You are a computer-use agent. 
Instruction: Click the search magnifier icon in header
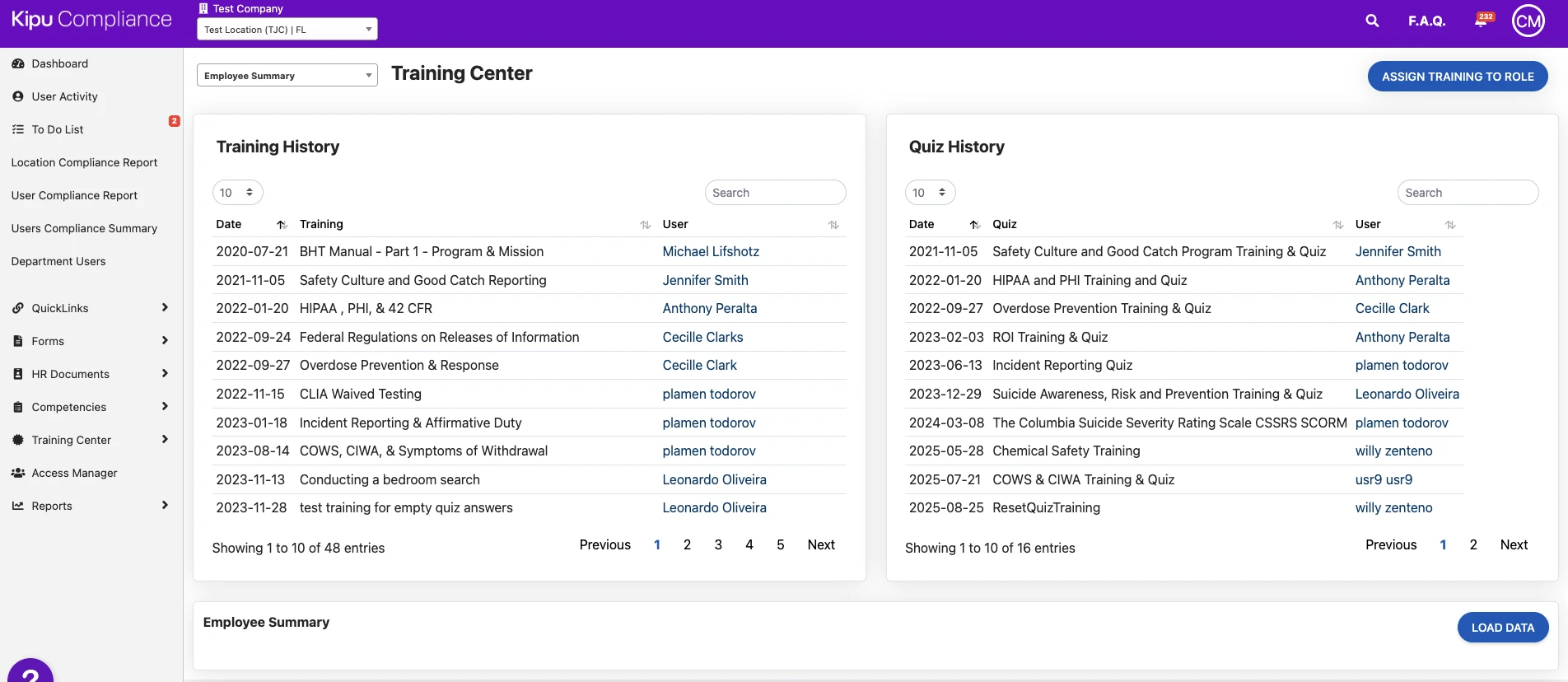pyautogui.click(x=1372, y=21)
